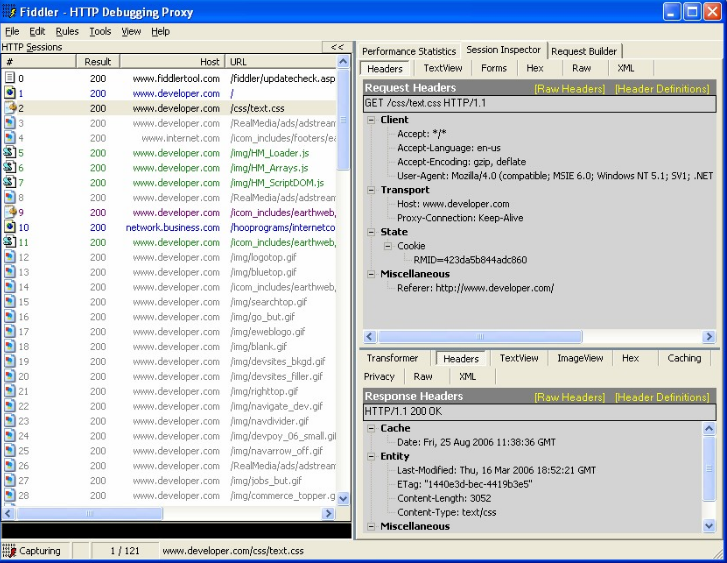Image resolution: width=727 pixels, height=563 pixels.
Task: Select the HTML page icon for session 1
Action: click(10, 93)
